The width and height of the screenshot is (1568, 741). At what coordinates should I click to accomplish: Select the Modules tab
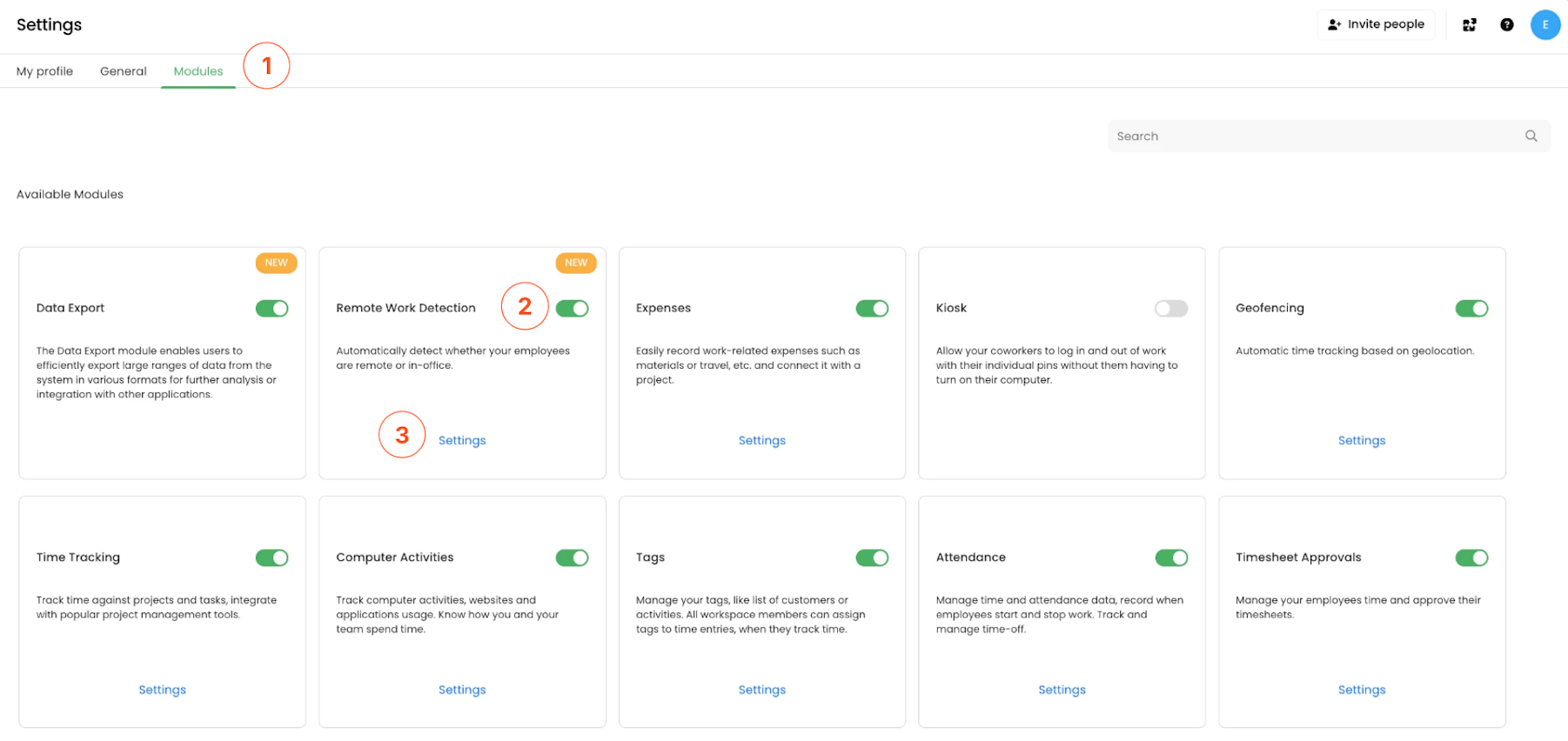pos(198,71)
